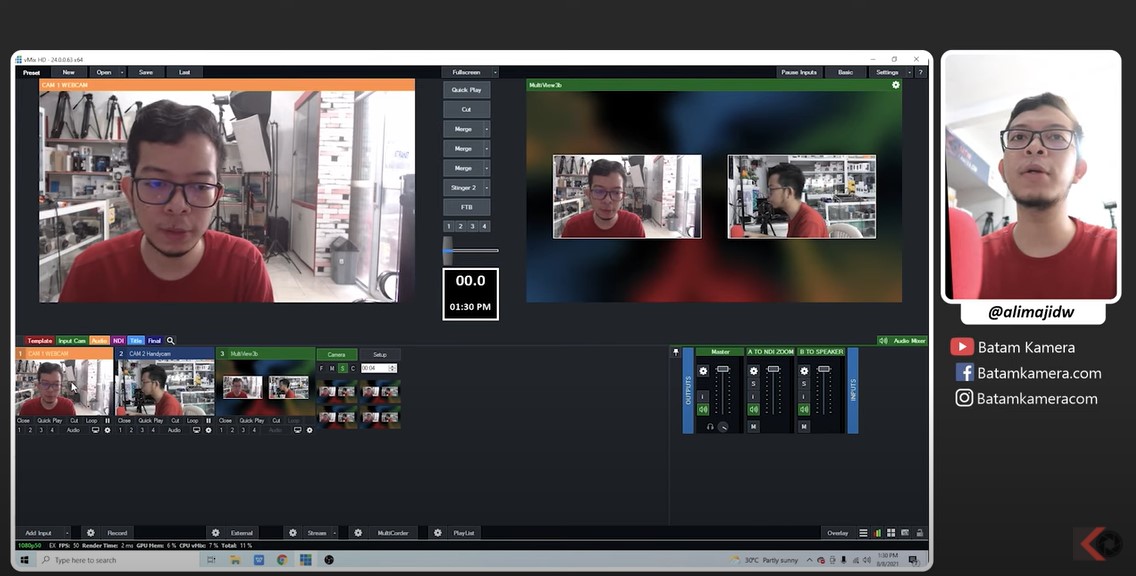
Task: Open Stream settings gear icon
Action: coord(293,533)
